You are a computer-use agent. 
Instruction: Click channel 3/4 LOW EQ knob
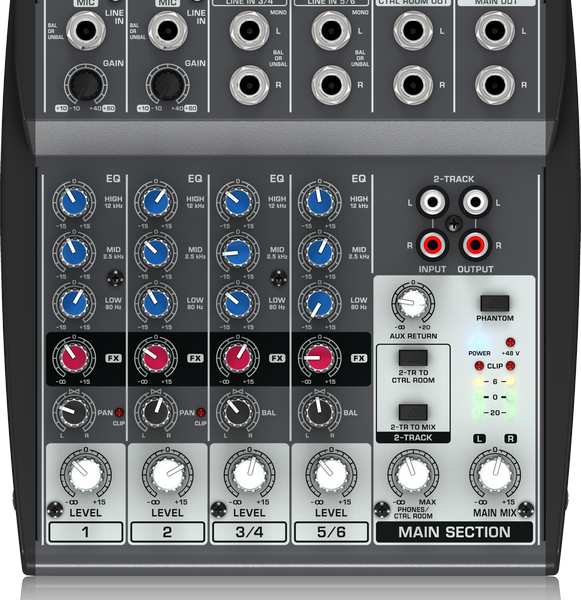[238, 303]
